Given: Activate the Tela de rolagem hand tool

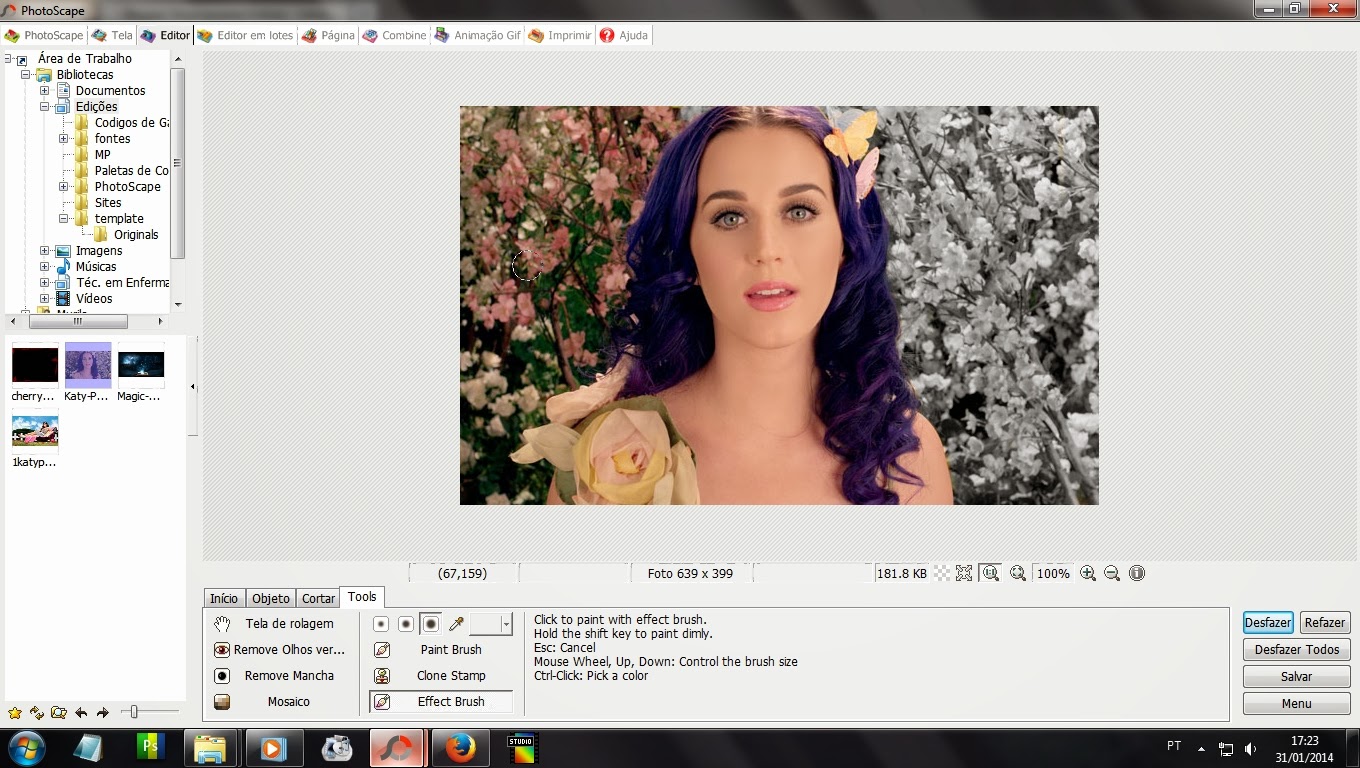Looking at the screenshot, I should [280, 624].
